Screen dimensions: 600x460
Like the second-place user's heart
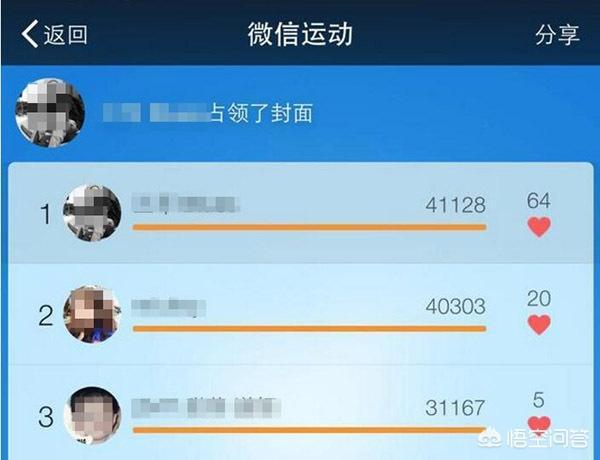click(x=539, y=325)
